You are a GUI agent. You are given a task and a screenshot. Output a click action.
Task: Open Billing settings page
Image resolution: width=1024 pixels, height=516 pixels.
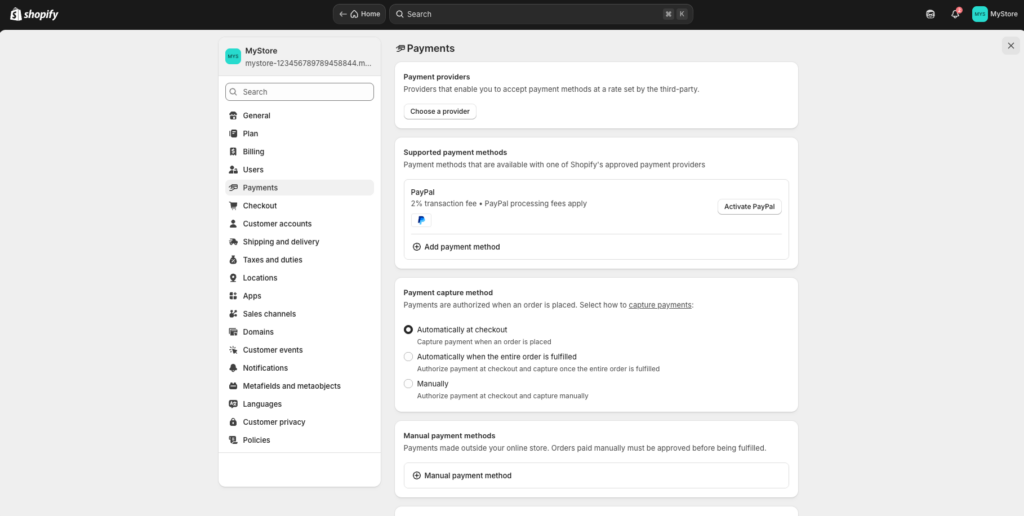tap(300, 152)
